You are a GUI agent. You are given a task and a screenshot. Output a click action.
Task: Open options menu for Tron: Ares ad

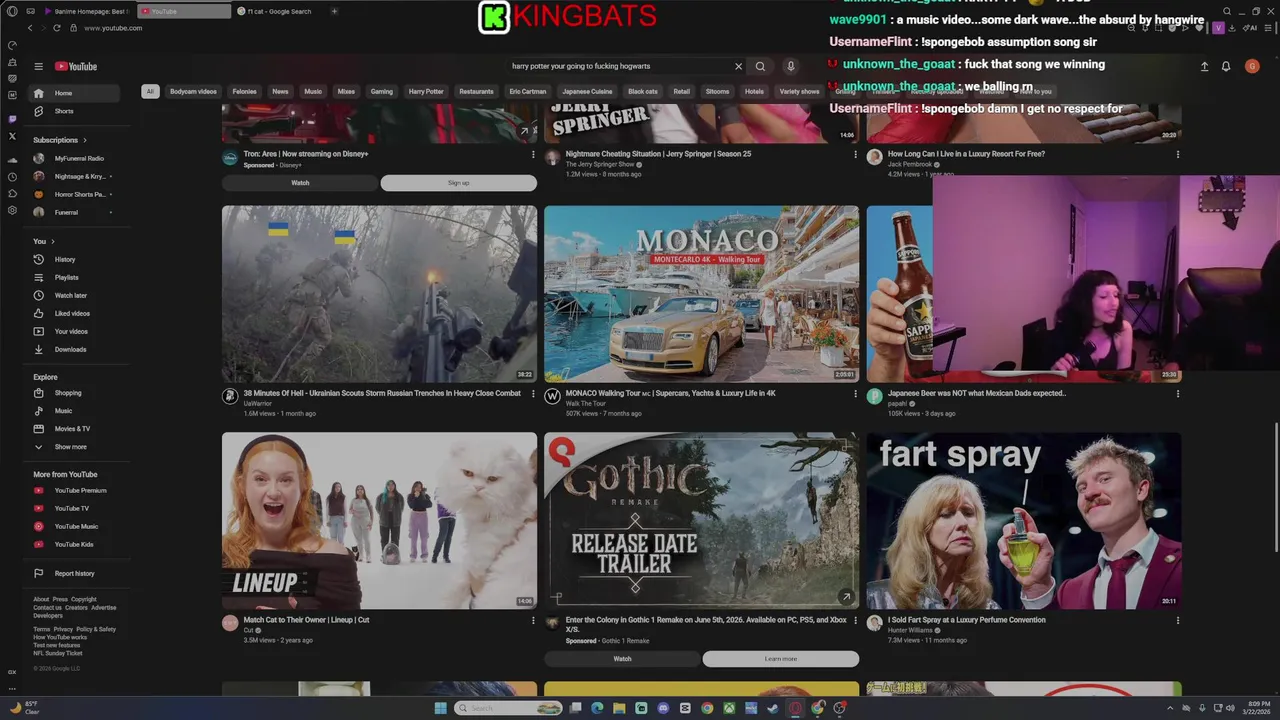coord(533,154)
